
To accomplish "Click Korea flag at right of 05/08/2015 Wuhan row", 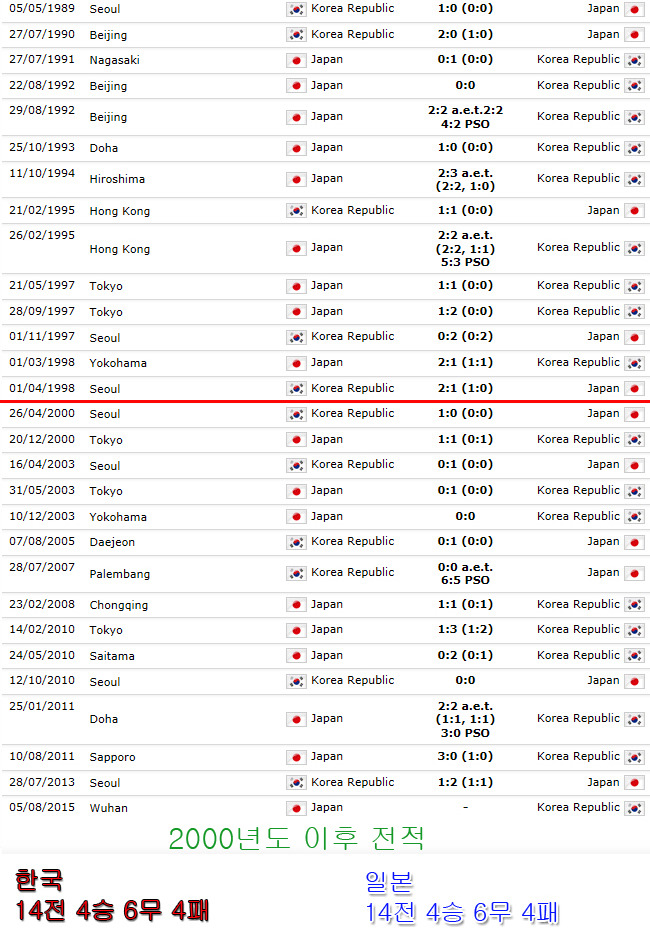I will pos(635,808).
